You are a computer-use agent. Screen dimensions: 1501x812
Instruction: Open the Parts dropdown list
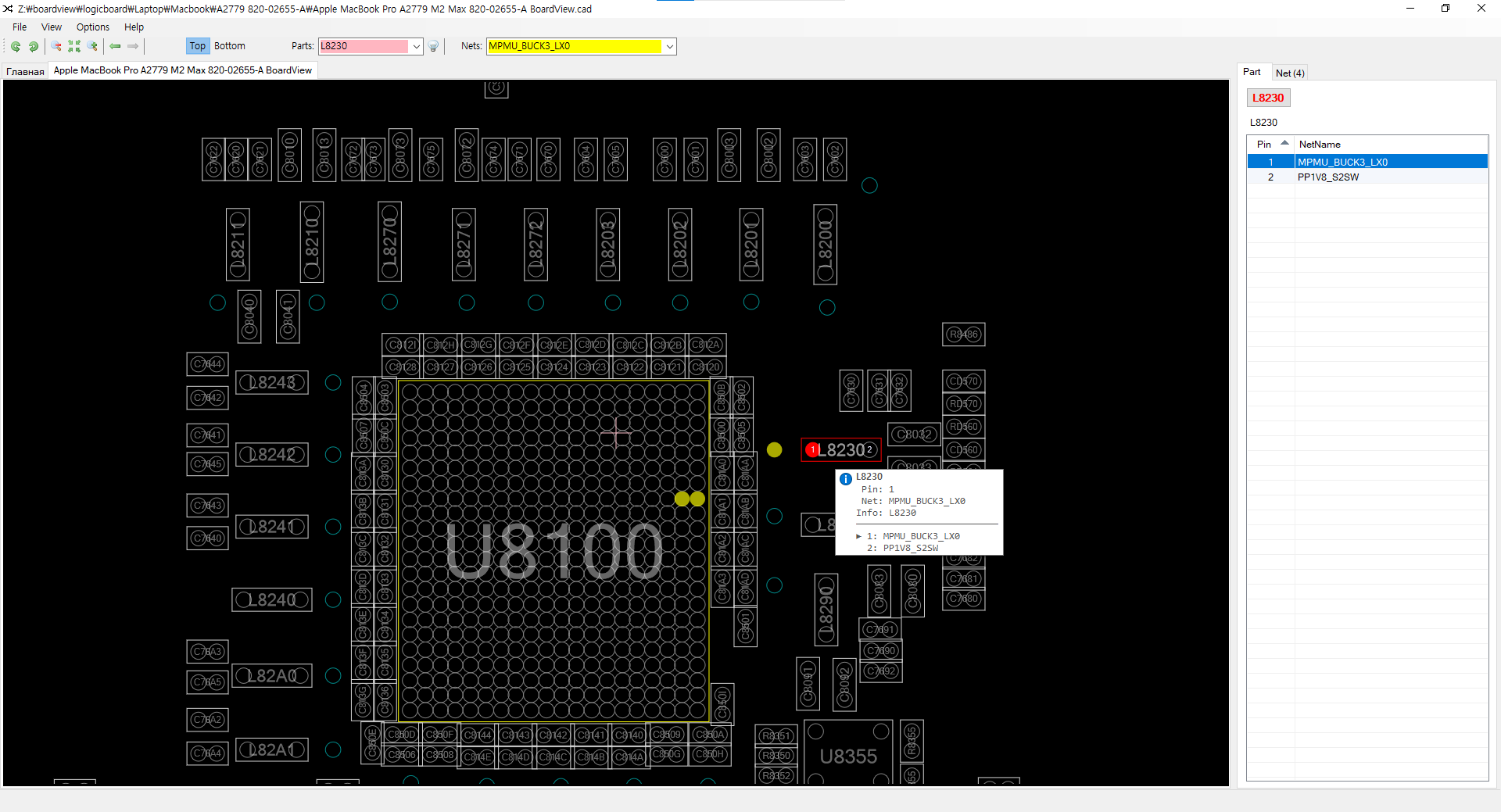417,46
